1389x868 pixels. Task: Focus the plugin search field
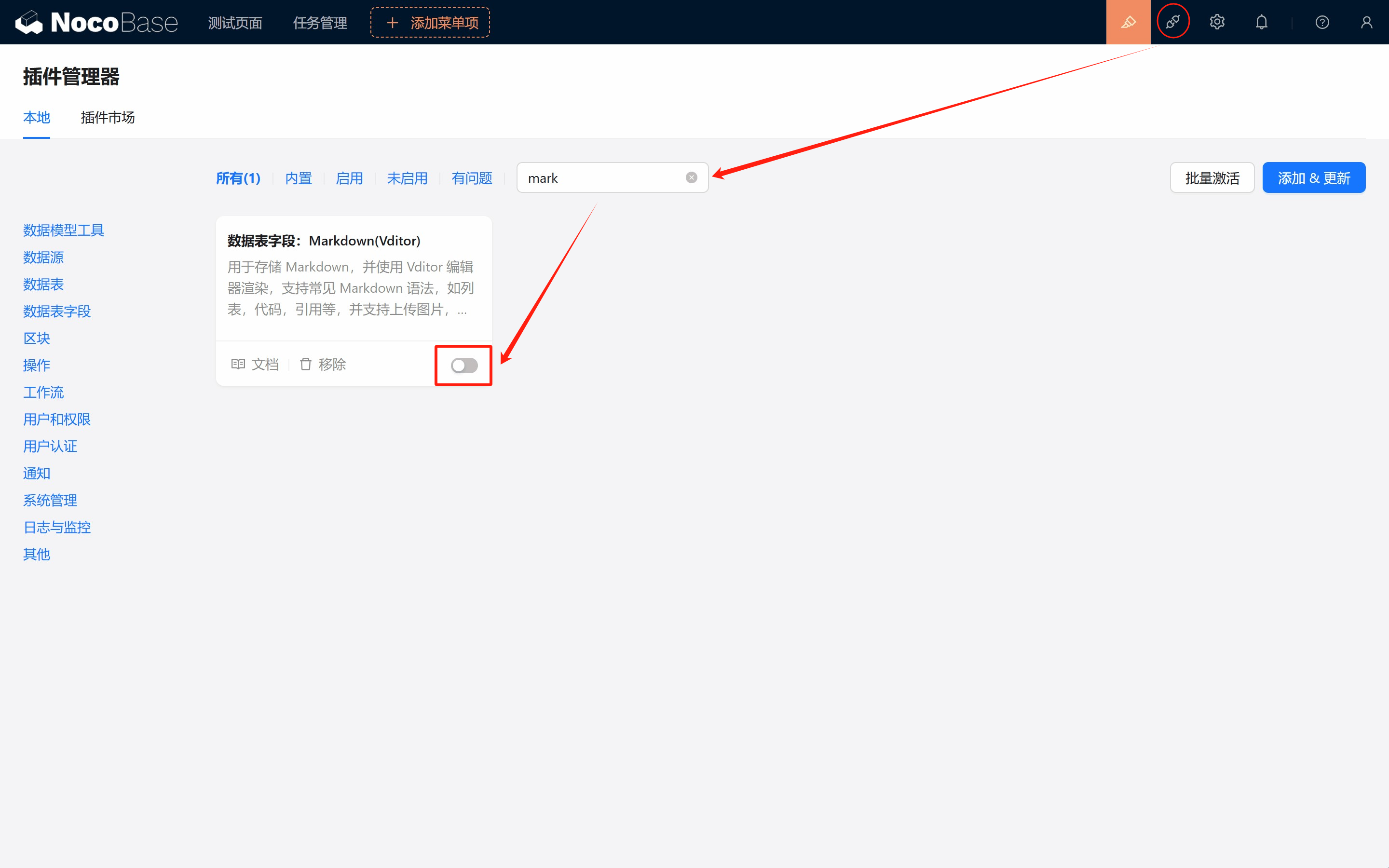[x=613, y=177]
